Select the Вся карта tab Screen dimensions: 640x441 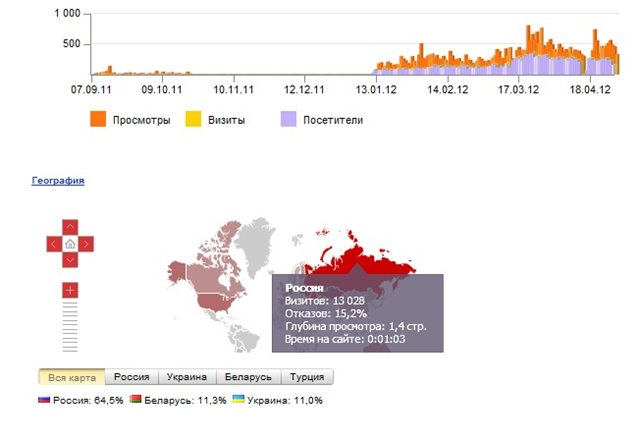coord(70,377)
